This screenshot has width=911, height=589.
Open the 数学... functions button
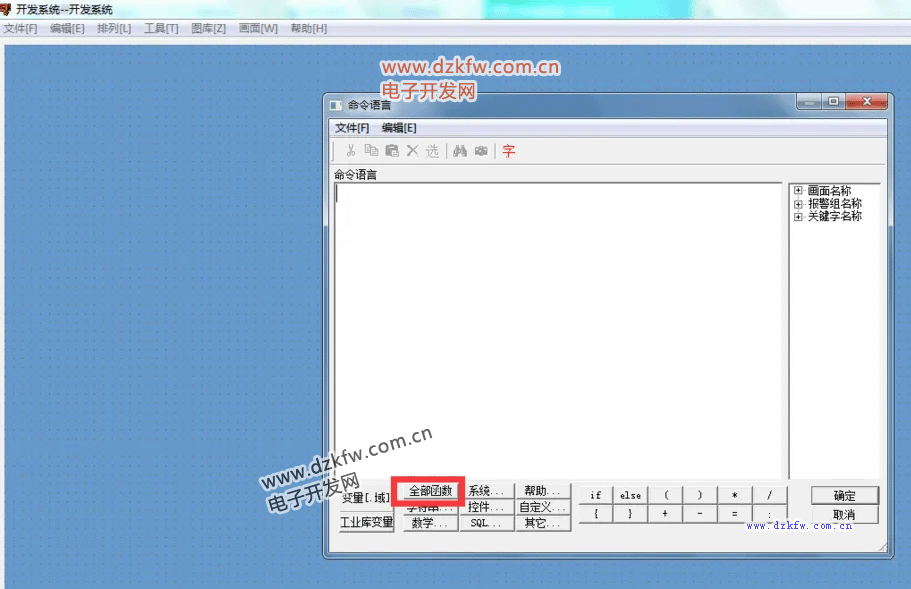pos(430,523)
